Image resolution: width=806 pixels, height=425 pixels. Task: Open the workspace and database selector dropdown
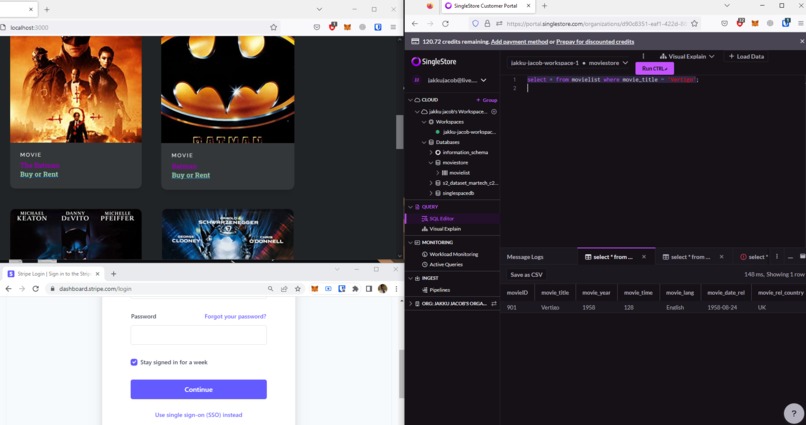pos(568,63)
